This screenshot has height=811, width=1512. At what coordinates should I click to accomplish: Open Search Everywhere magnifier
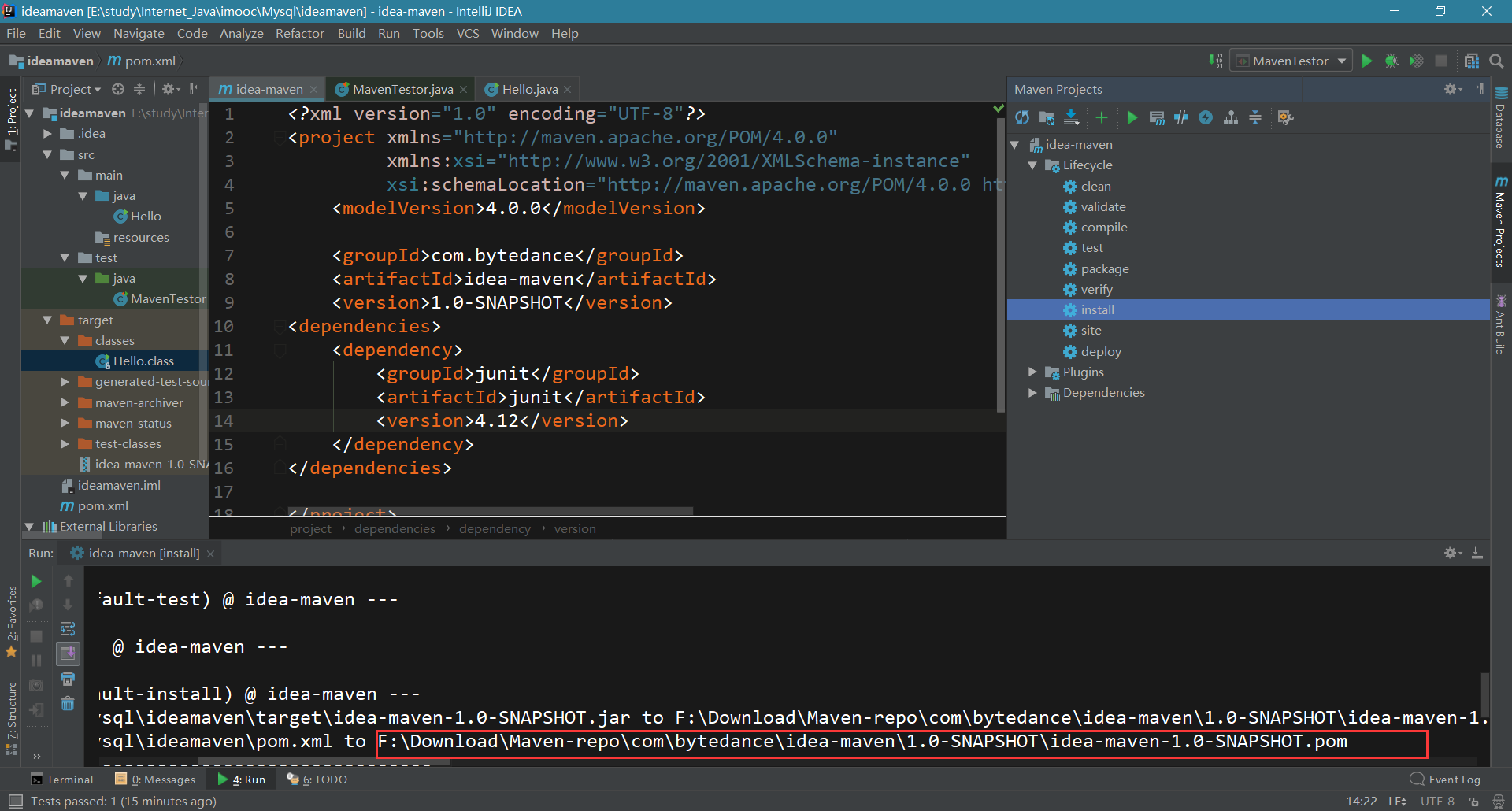pos(1496,61)
